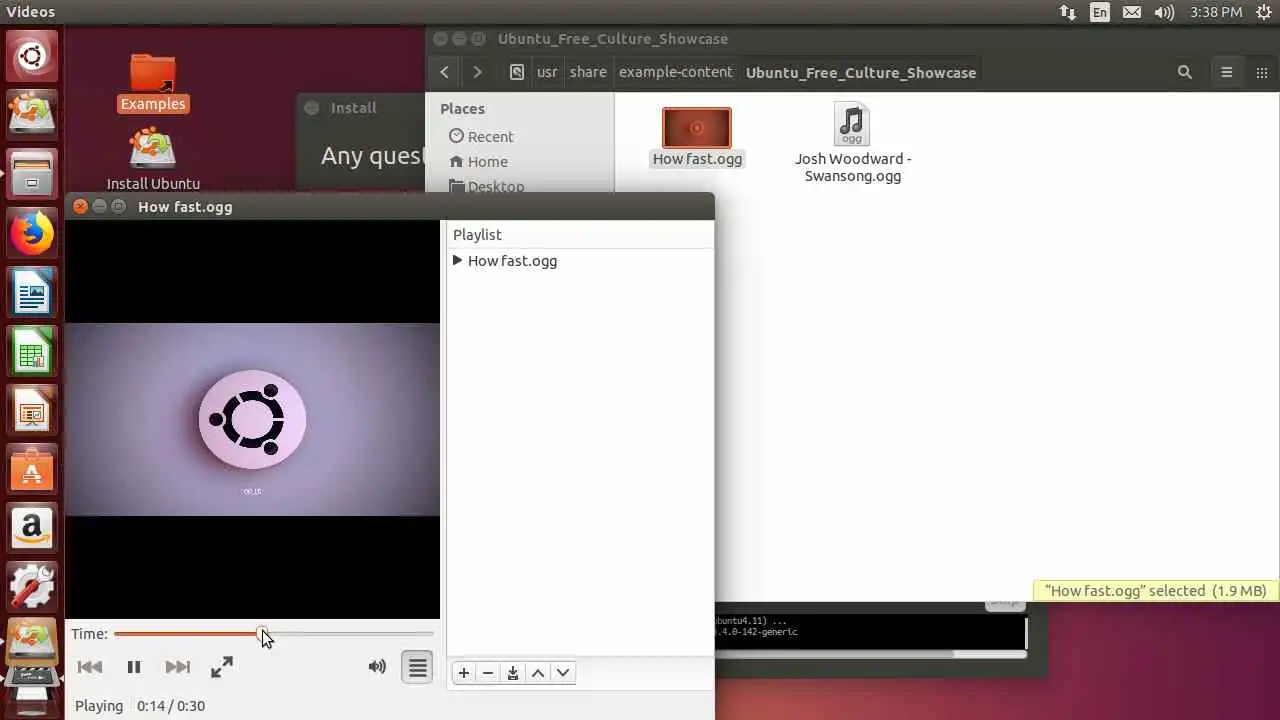Click the root location icon in path bar
This screenshot has width=1280, height=720.
pos(516,72)
